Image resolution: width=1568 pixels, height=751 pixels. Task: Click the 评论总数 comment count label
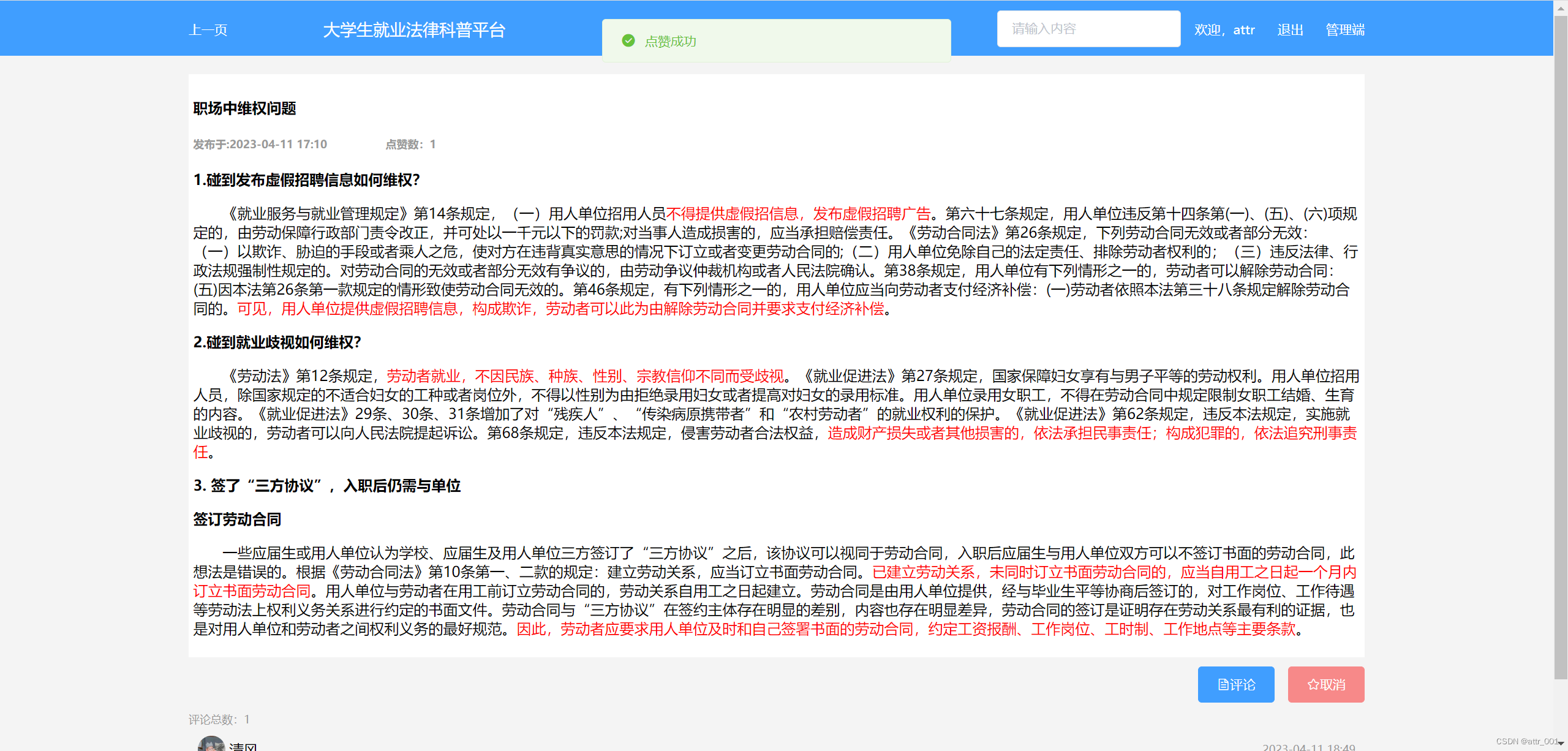[219, 719]
